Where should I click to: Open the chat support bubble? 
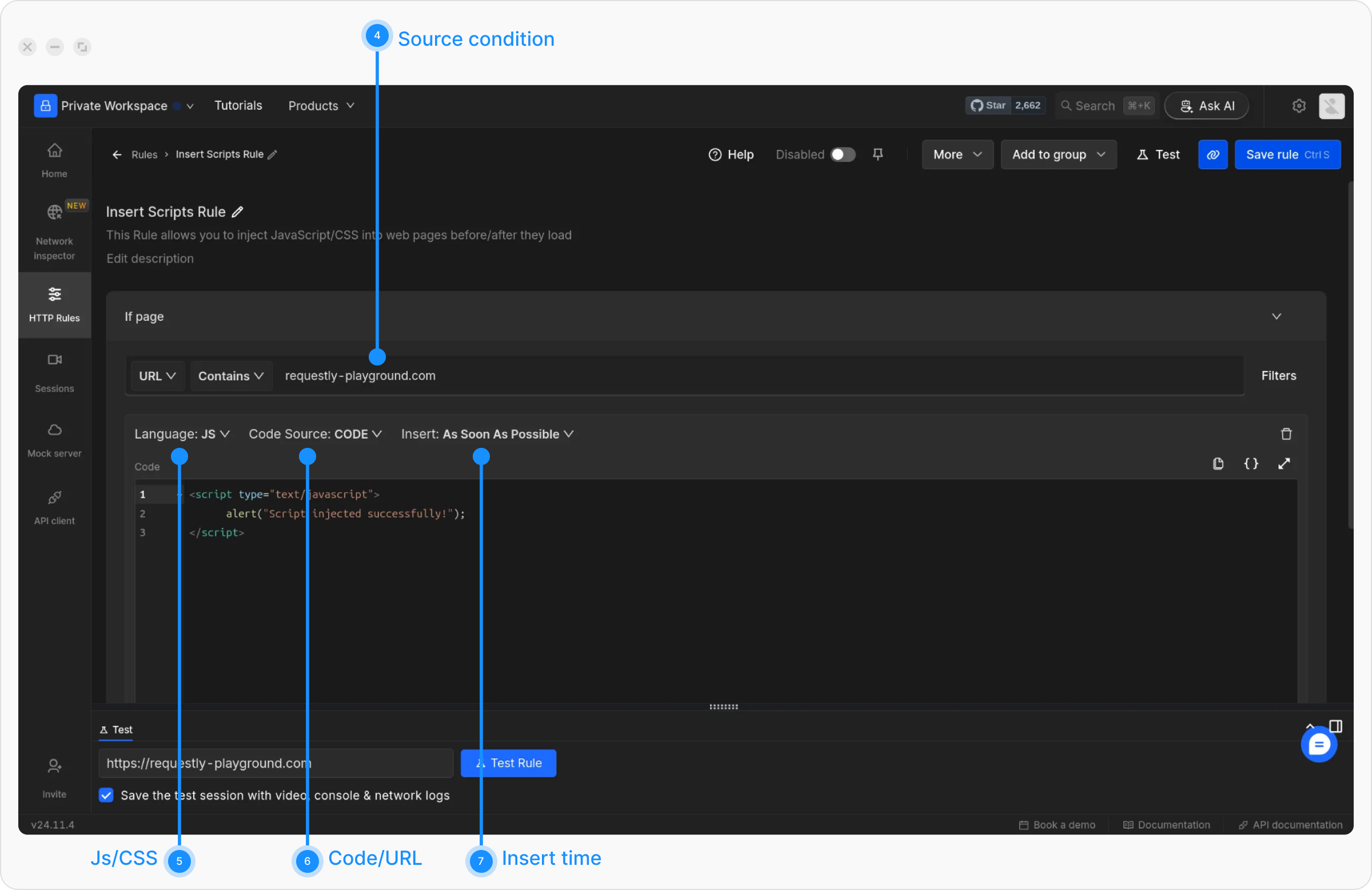click(x=1318, y=744)
